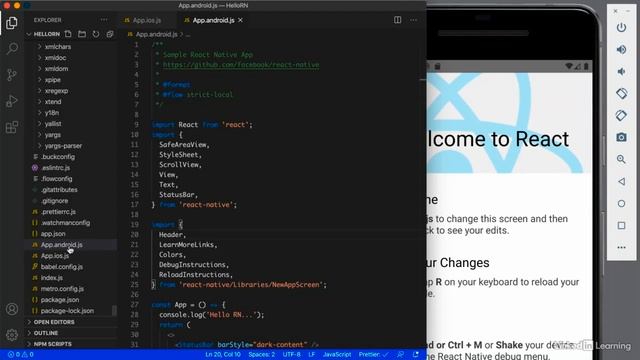Open the github react-native link in comment
This screenshot has width=640, height=360.
241,64
